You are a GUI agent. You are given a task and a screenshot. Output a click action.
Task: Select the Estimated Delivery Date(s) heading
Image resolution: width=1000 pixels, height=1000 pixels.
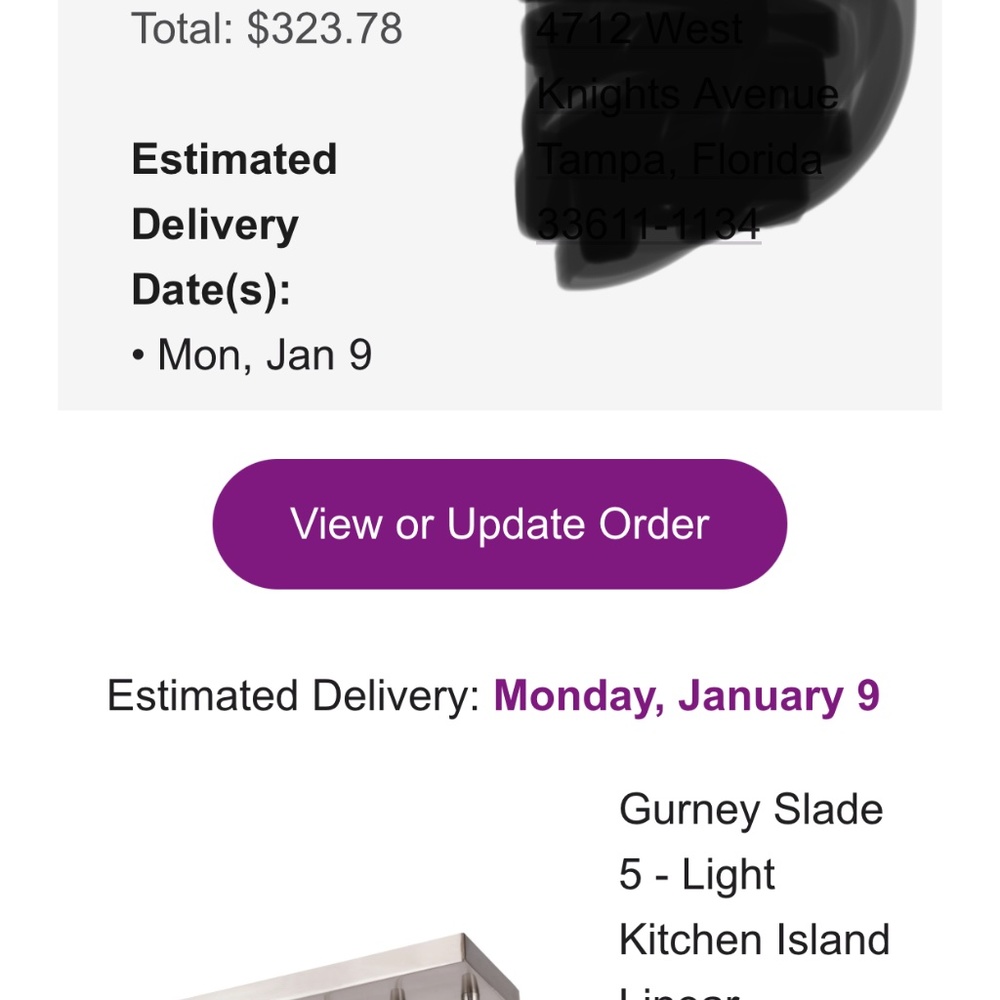[234, 224]
